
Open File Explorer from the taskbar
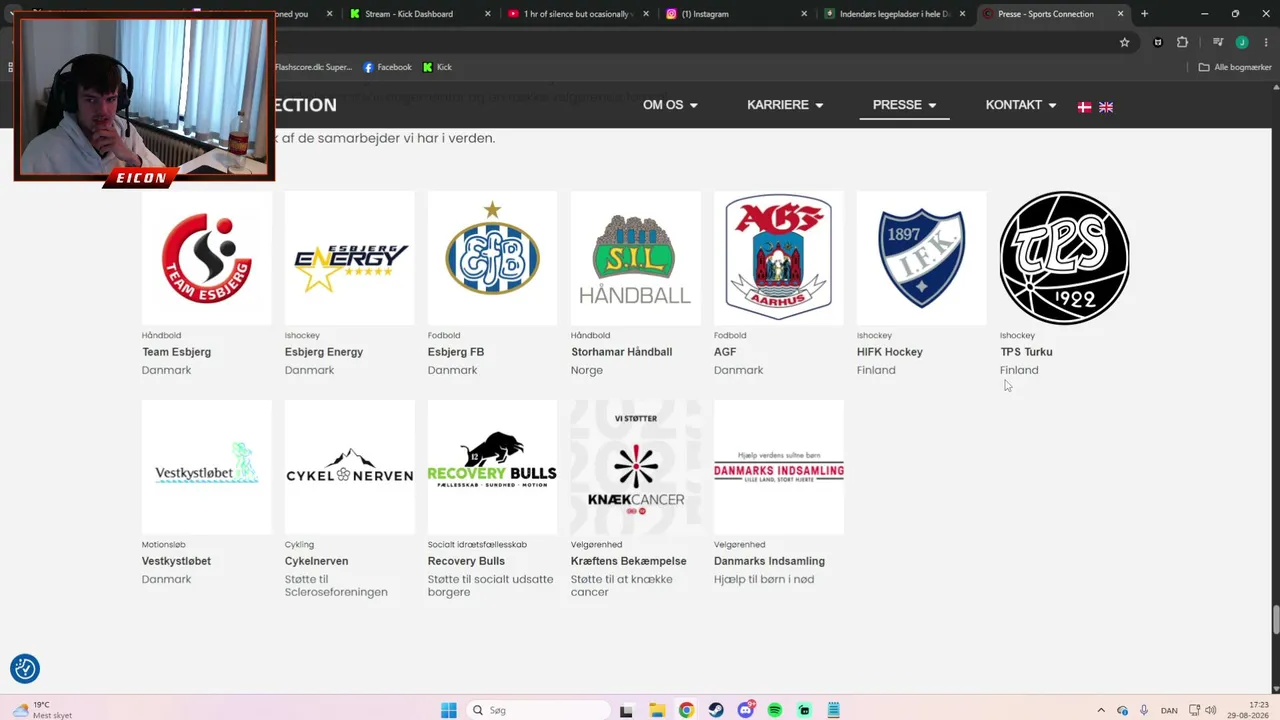tap(657, 710)
